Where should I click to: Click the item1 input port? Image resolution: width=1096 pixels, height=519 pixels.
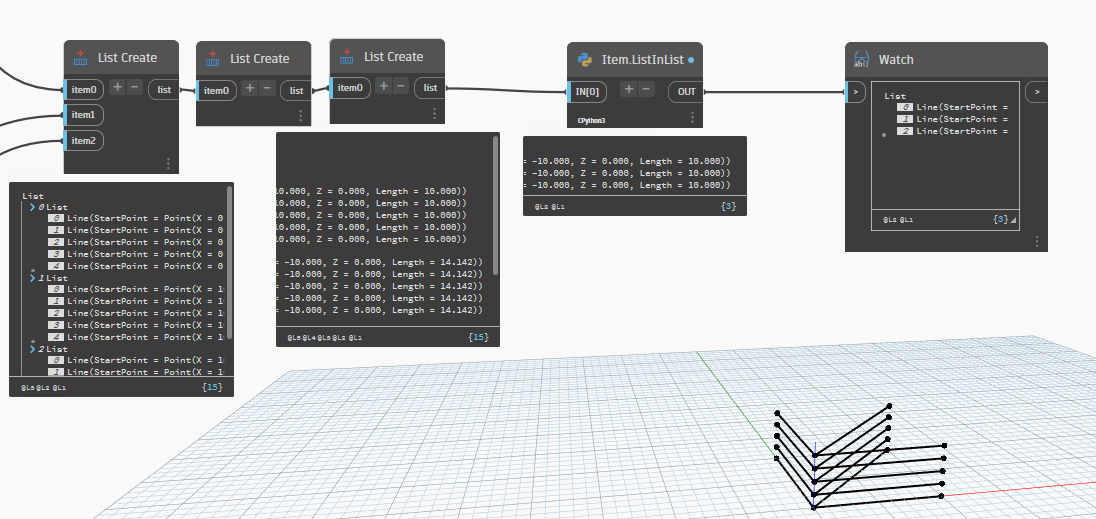[85, 114]
